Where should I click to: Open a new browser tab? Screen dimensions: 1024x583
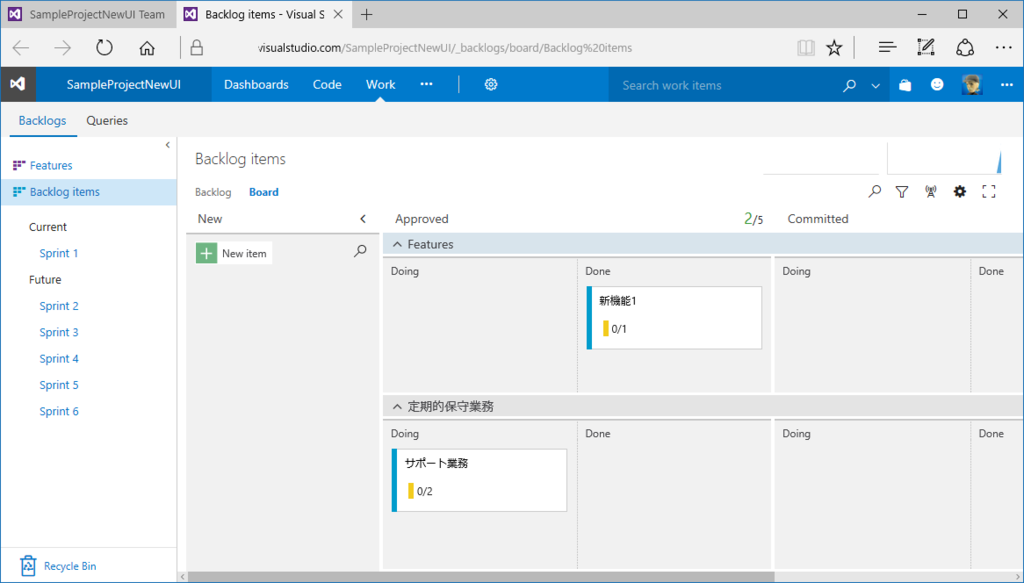pos(366,14)
